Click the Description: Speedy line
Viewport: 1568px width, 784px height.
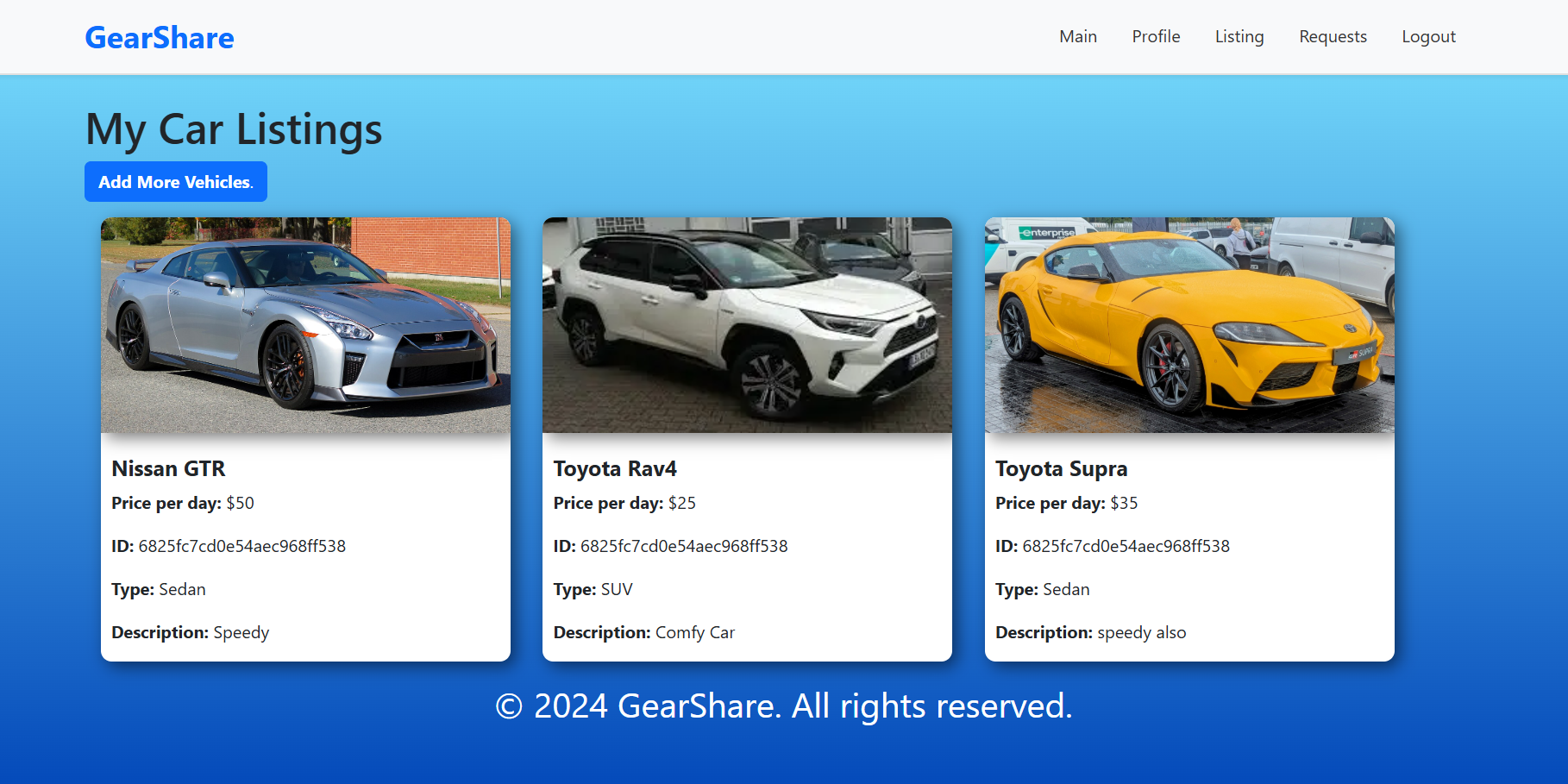click(x=191, y=632)
